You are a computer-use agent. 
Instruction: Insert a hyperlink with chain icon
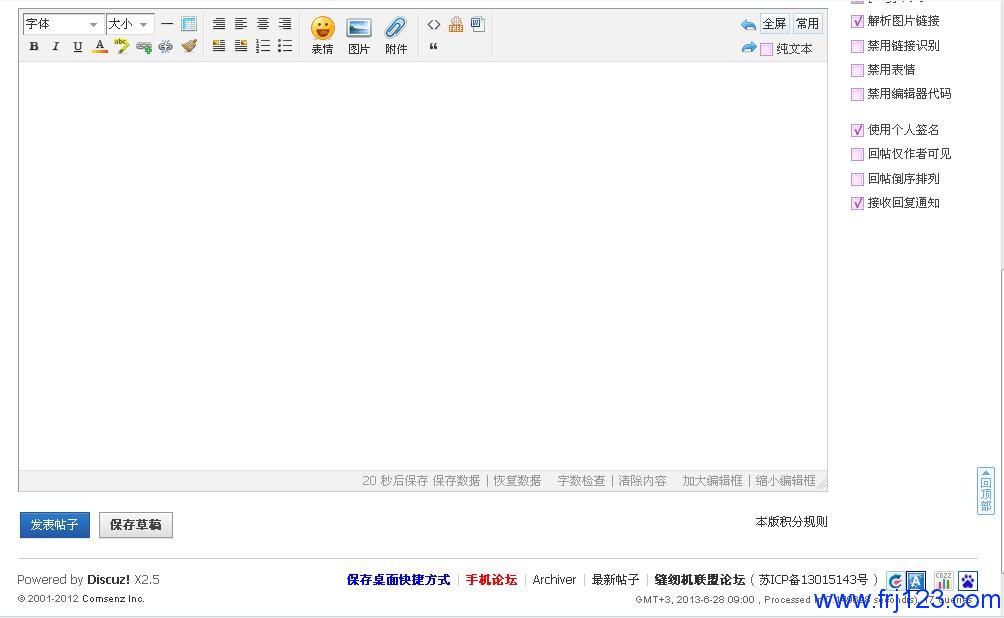pyautogui.click(x=144, y=46)
